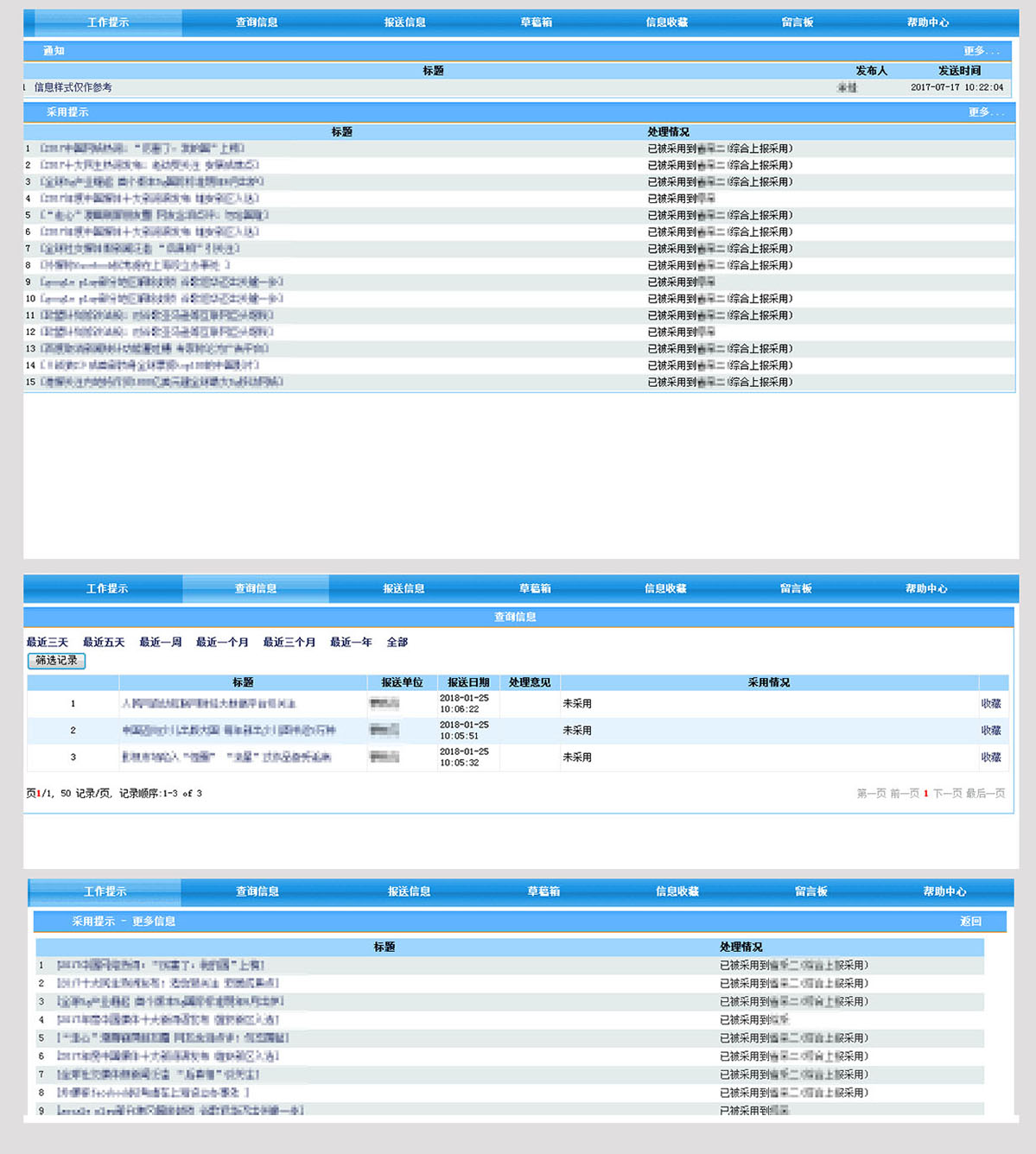Show records from 最近三个月
The width and height of the screenshot is (1036, 1154).
pos(289,642)
